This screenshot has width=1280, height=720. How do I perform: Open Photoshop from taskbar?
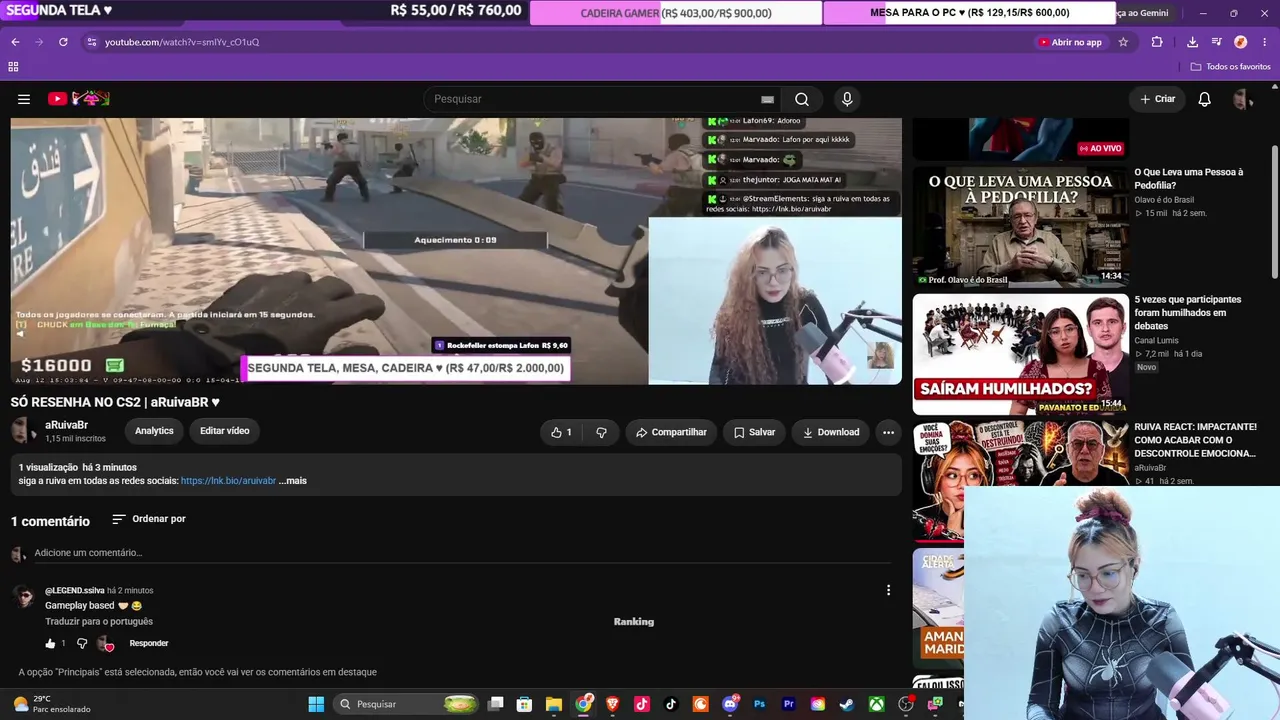(x=759, y=704)
